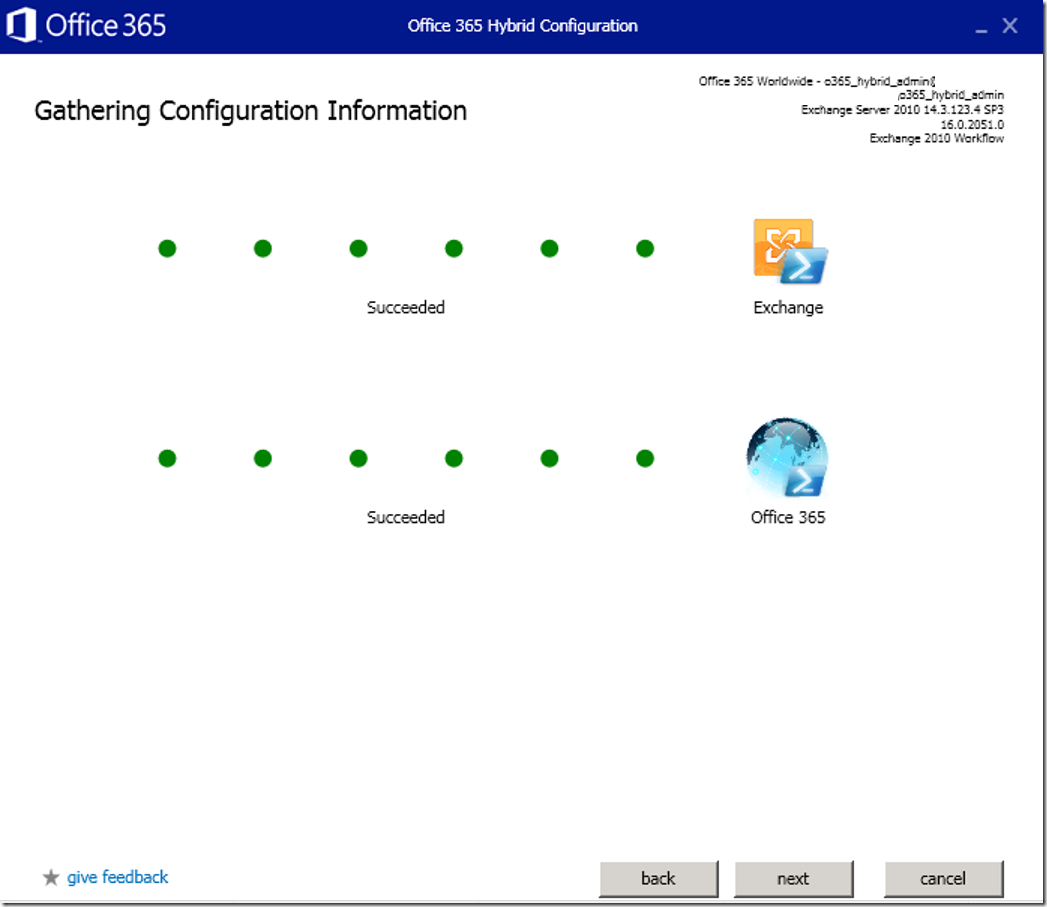Close the Hybrid Configuration window
Screen dimensions: 1047x907
pyautogui.click(x=1010, y=25)
